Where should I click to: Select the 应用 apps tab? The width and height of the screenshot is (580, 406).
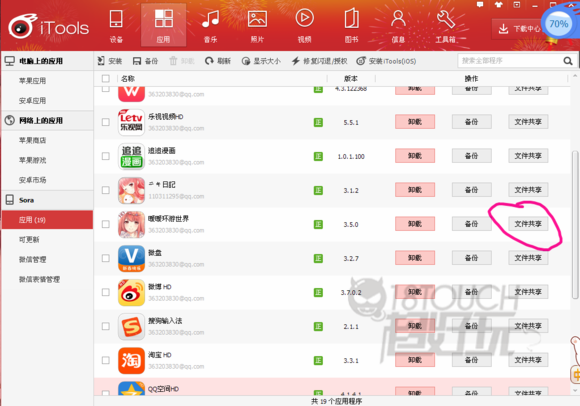[163, 25]
